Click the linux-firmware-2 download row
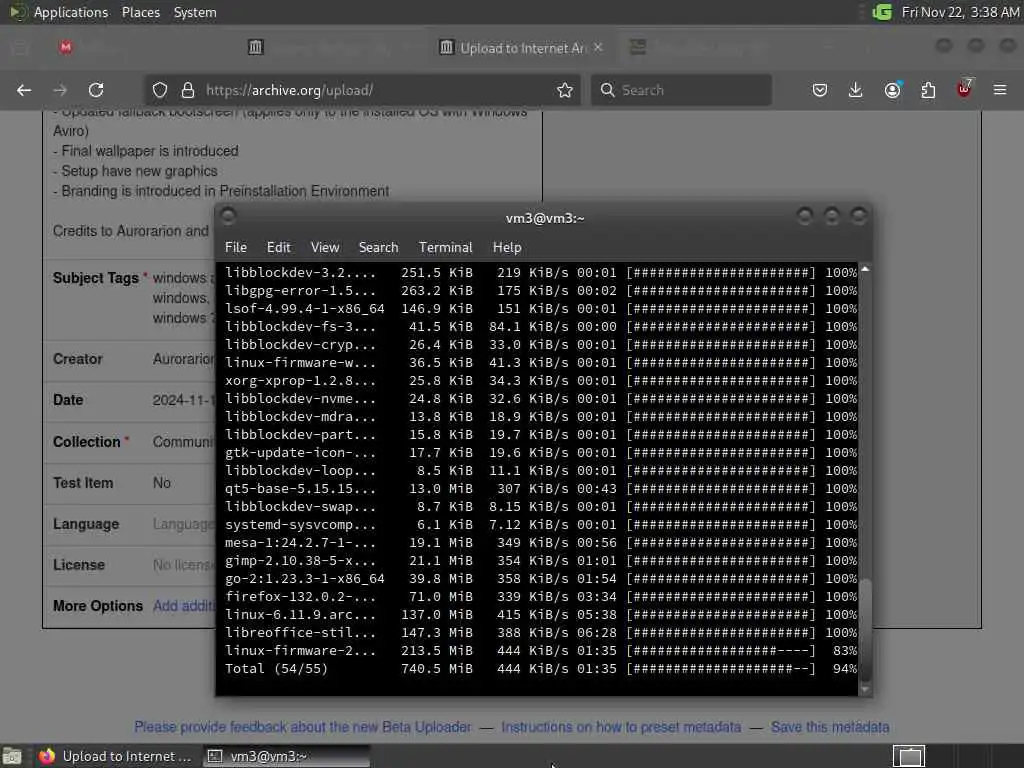The height and width of the screenshot is (768, 1024). click(541, 650)
